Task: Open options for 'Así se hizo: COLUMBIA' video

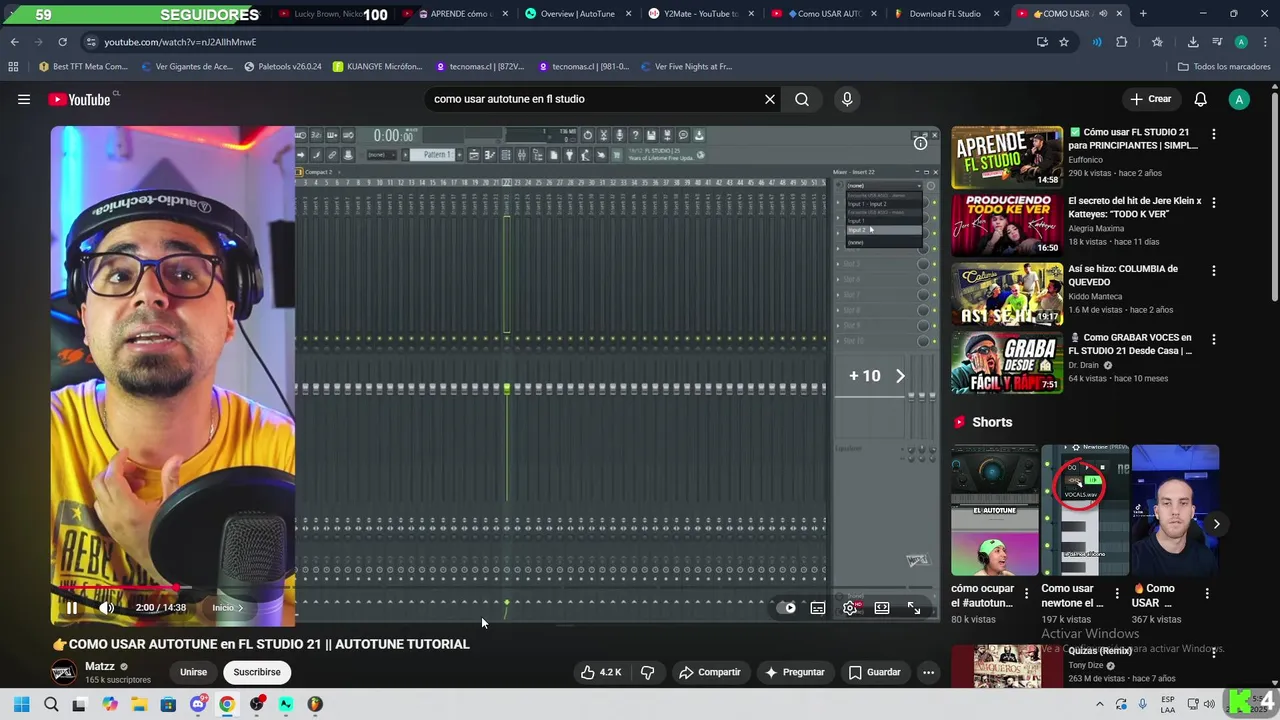Action: [x=1214, y=271]
